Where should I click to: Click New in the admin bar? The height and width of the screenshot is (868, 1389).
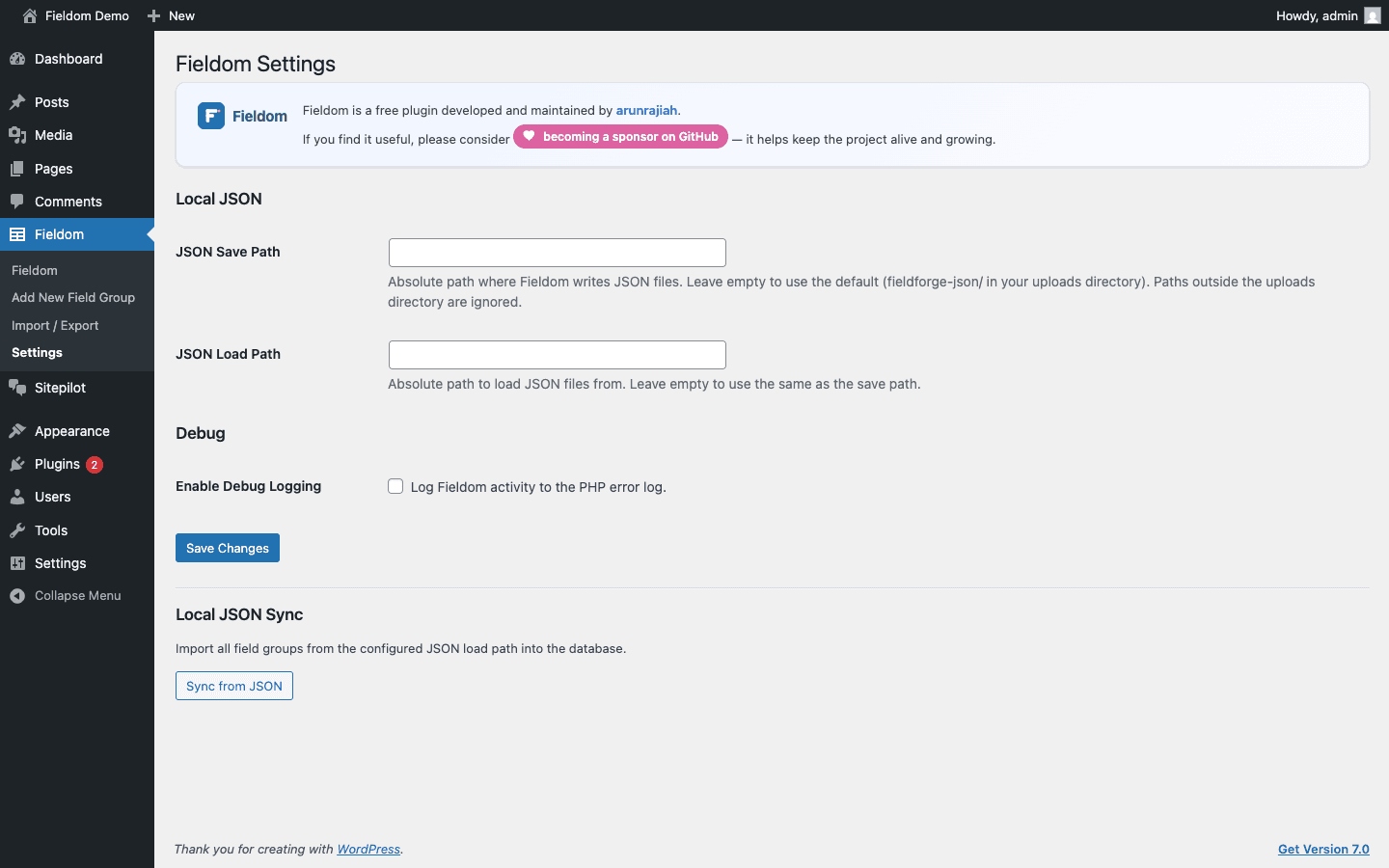pos(181,15)
